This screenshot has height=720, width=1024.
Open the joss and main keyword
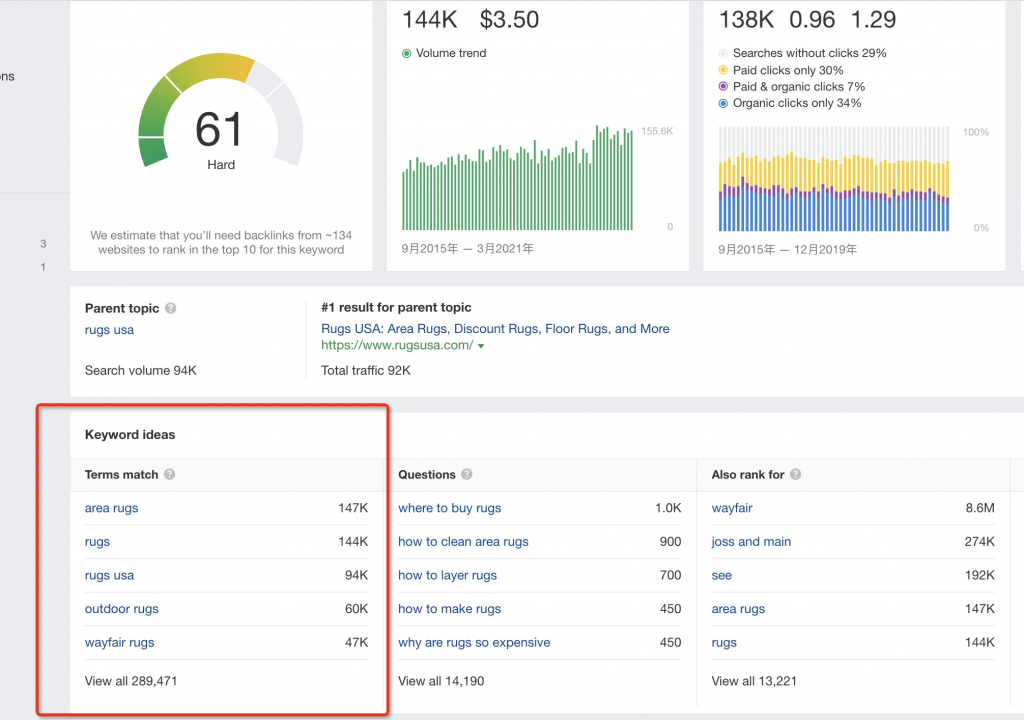tap(751, 542)
